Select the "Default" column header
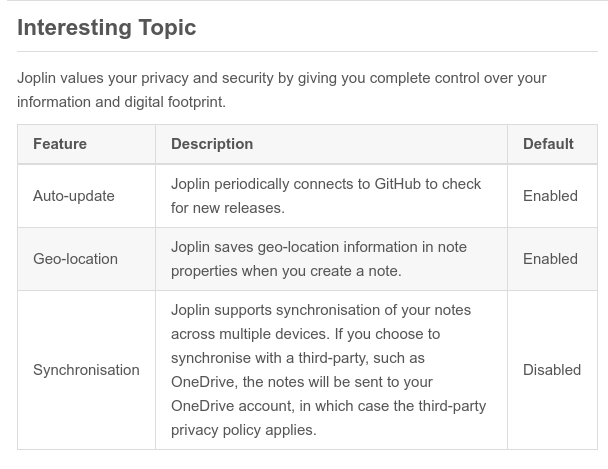This screenshot has height=469, width=608. point(548,144)
